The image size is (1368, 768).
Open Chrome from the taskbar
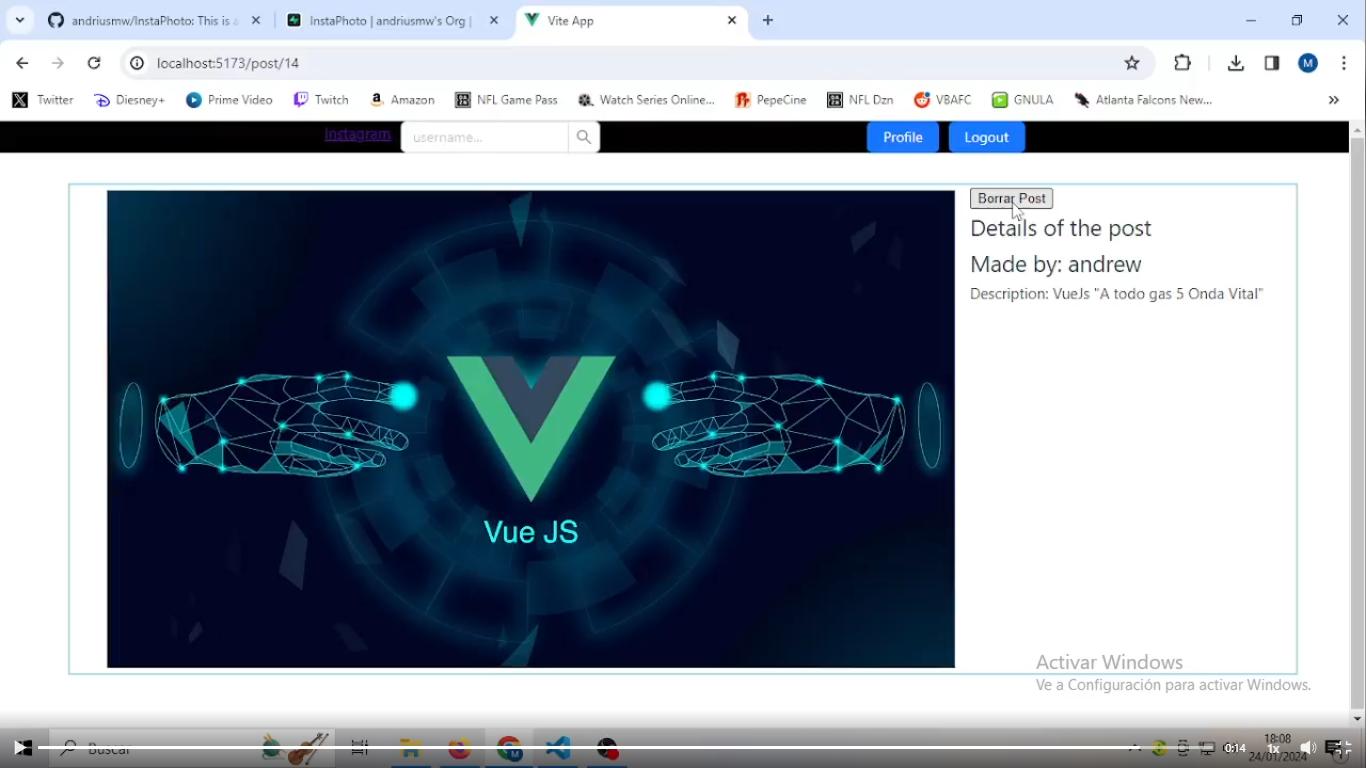tap(510, 748)
